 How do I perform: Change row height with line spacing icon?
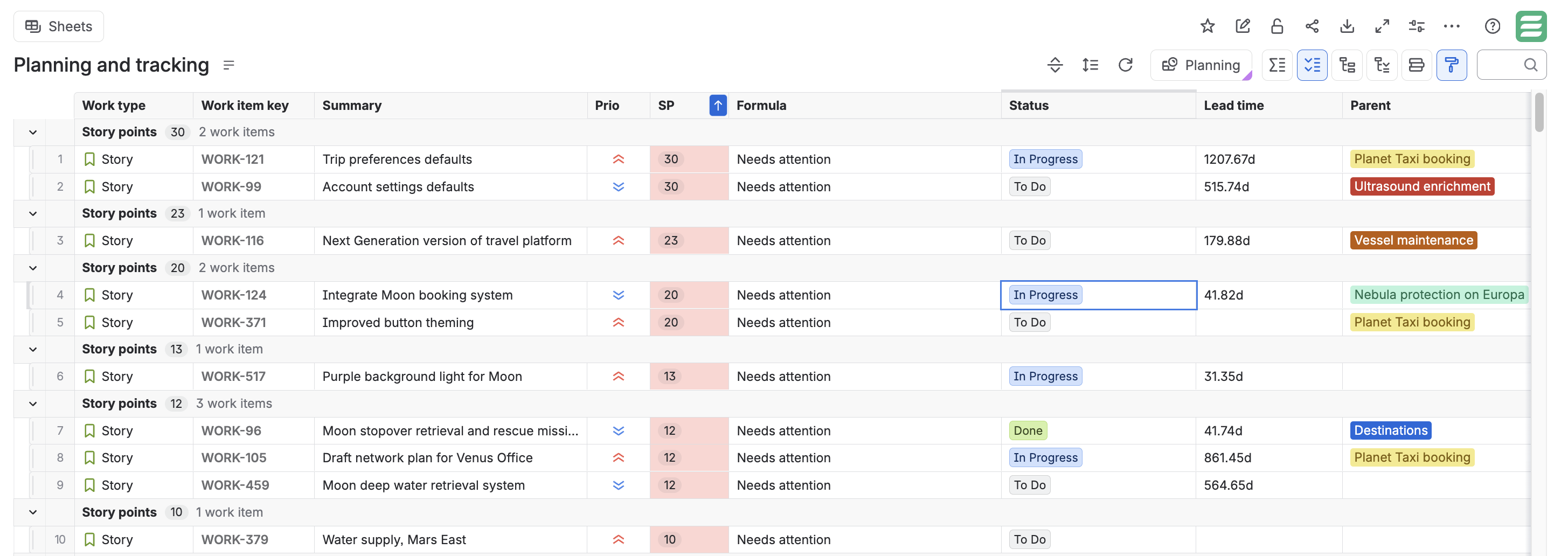click(1090, 65)
